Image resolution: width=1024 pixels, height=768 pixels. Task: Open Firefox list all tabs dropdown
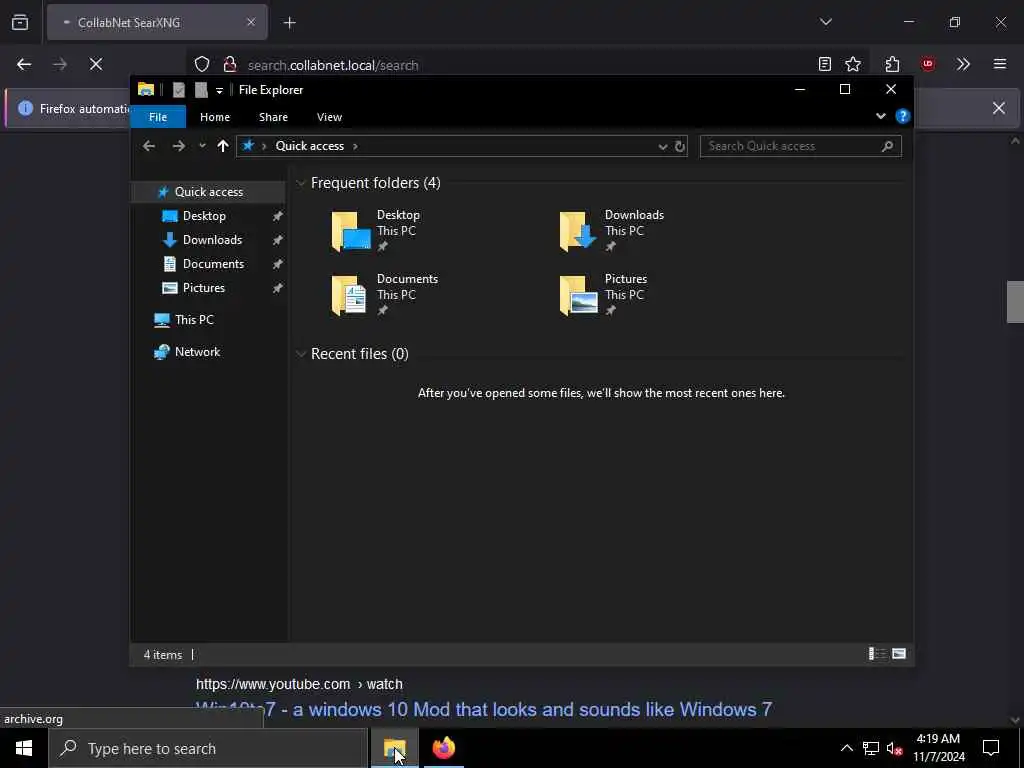tap(826, 22)
